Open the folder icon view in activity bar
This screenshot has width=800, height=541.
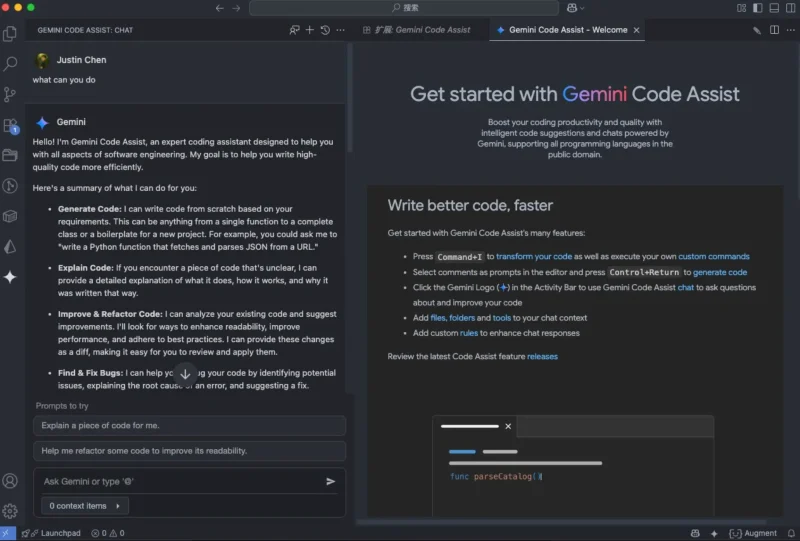tap(10, 155)
